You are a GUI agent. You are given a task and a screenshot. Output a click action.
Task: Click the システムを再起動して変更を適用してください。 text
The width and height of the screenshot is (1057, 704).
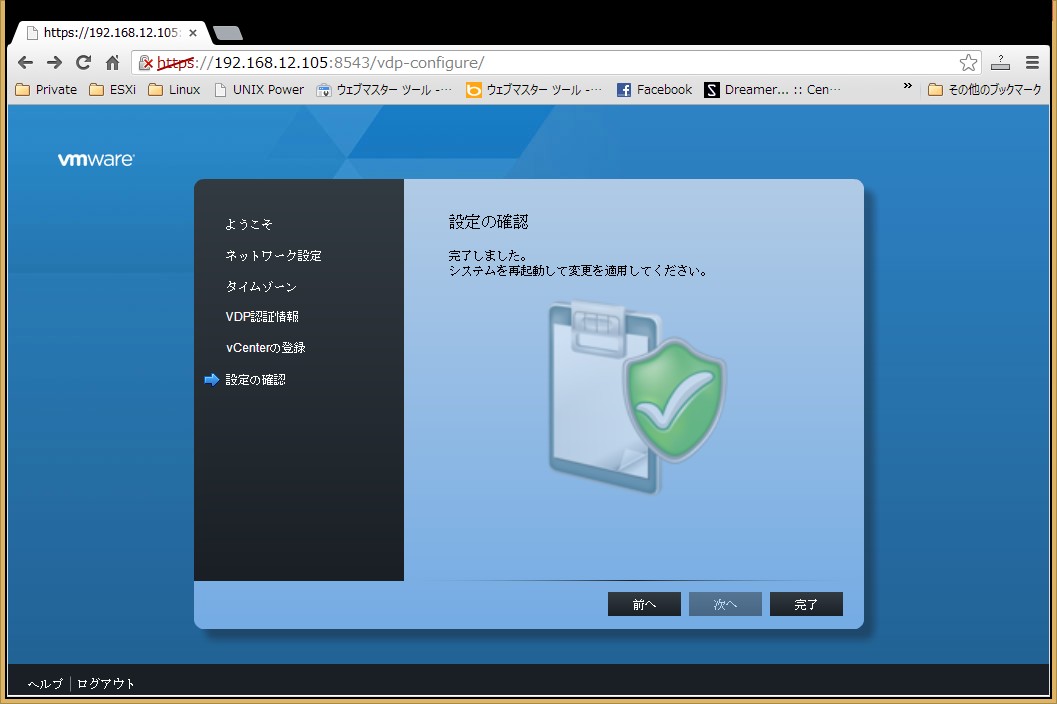tap(578, 271)
